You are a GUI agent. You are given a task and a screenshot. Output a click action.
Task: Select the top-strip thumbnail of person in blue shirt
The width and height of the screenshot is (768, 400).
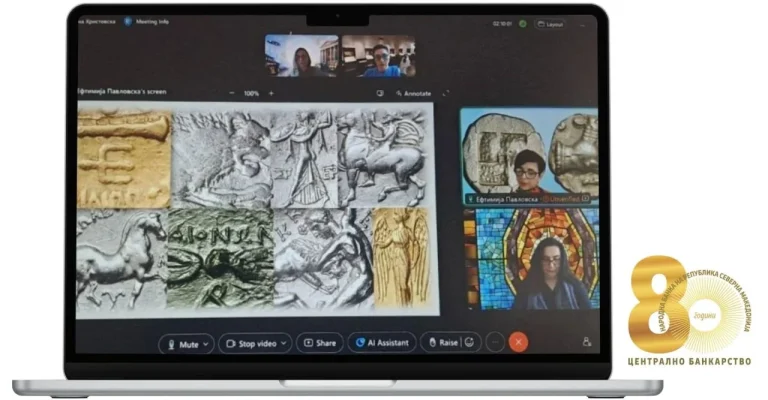click(x=379, y=56)
